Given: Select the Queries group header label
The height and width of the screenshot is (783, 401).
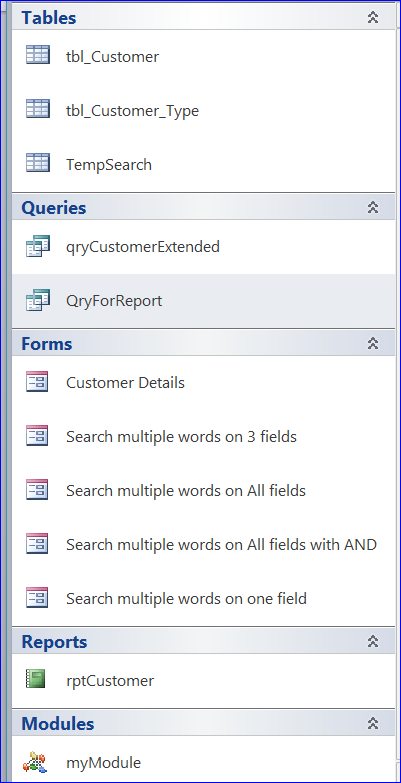Looking at the screenshot, I should click(x=53, y=208).
